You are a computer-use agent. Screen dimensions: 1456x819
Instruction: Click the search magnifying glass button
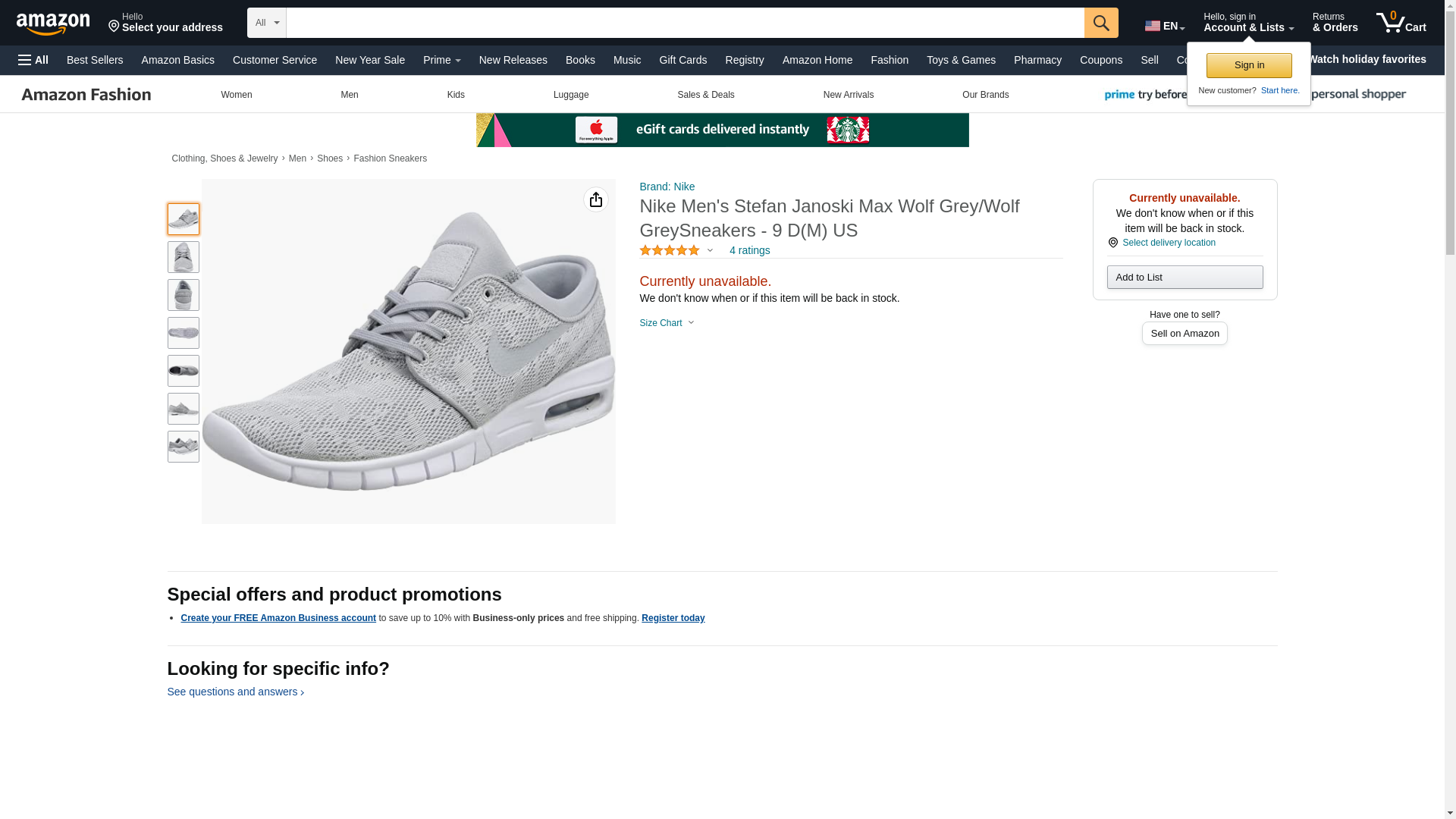coord(1100,23)
